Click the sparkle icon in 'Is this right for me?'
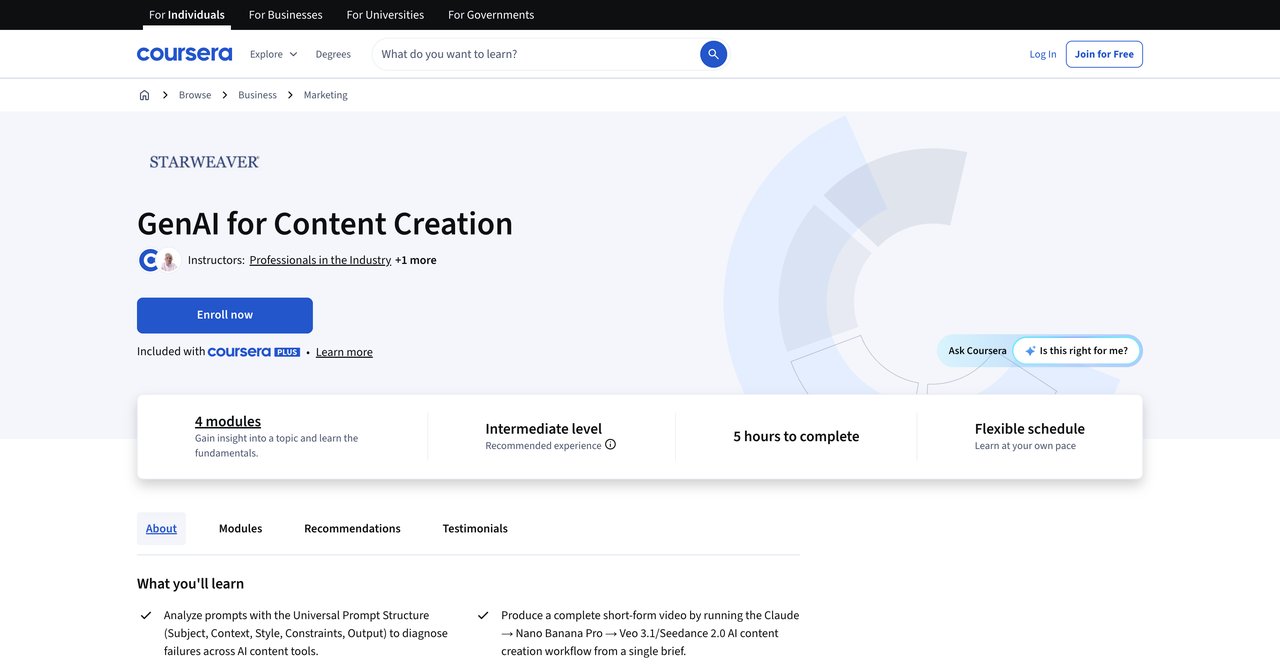1280x670 pixels. pyautogui.click(x=1030, y=351)
